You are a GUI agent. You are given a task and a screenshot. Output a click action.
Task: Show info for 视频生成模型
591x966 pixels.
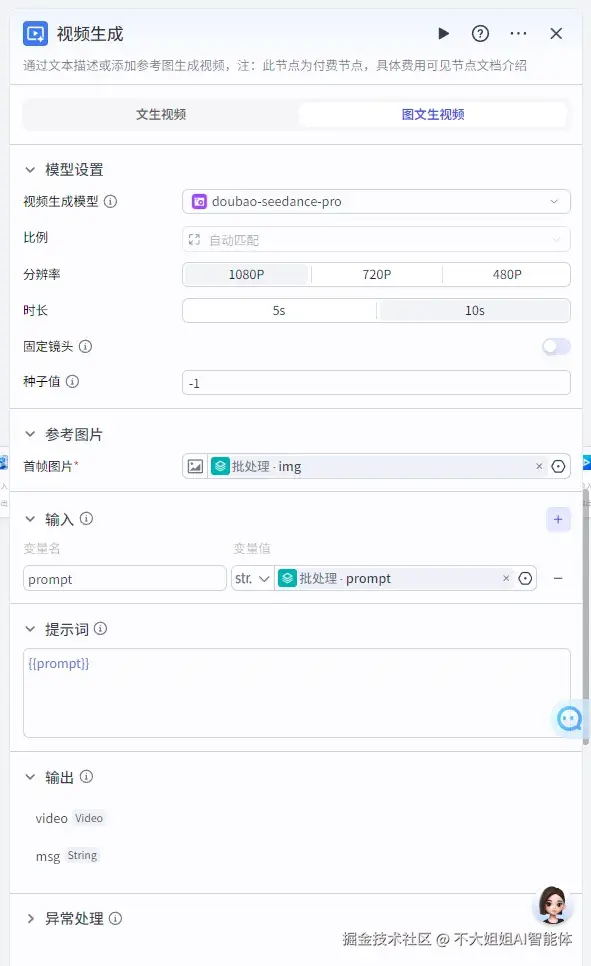pos(110,201)
